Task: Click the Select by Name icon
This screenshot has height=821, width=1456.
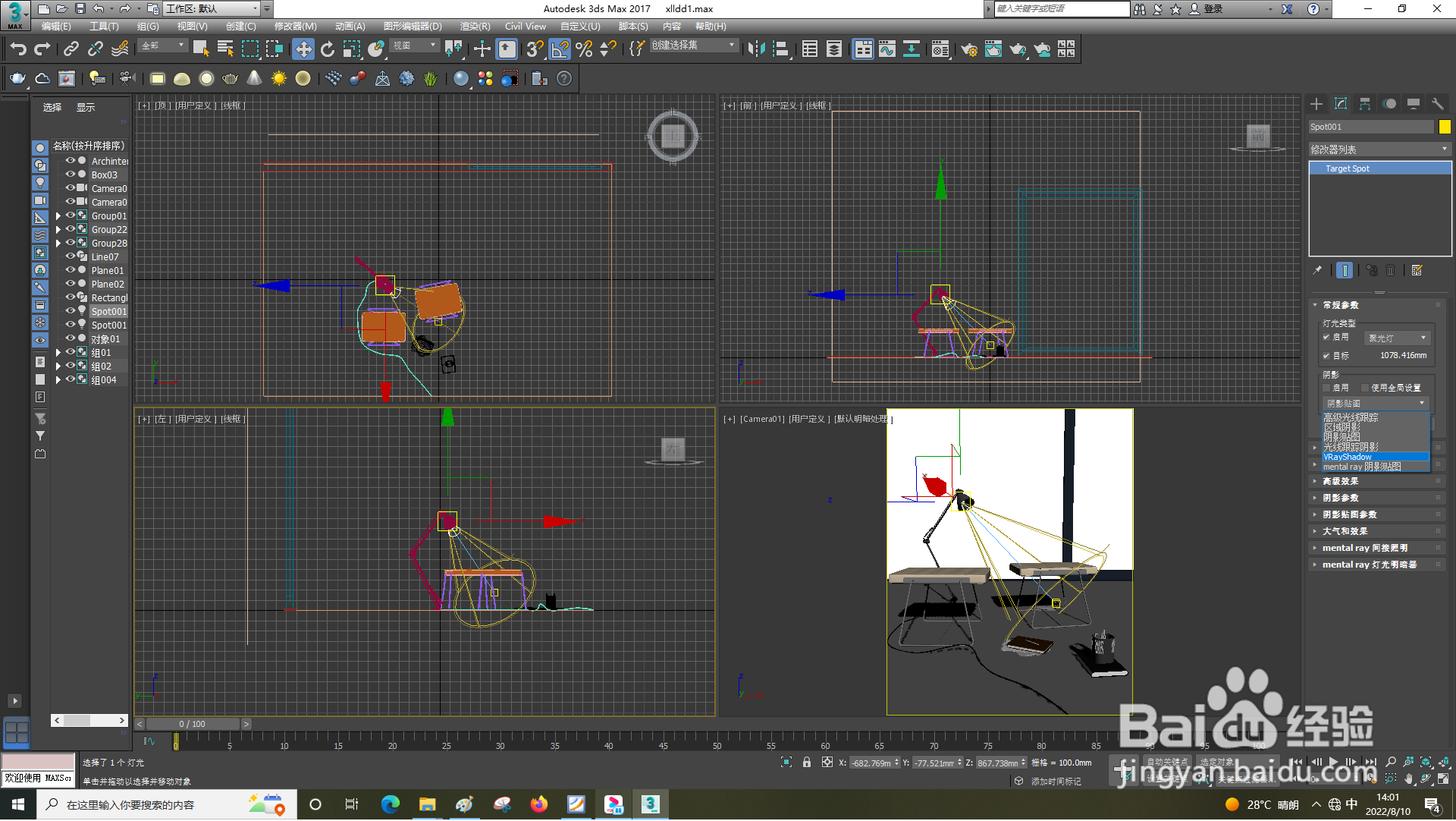Action: tap(225, 49)
